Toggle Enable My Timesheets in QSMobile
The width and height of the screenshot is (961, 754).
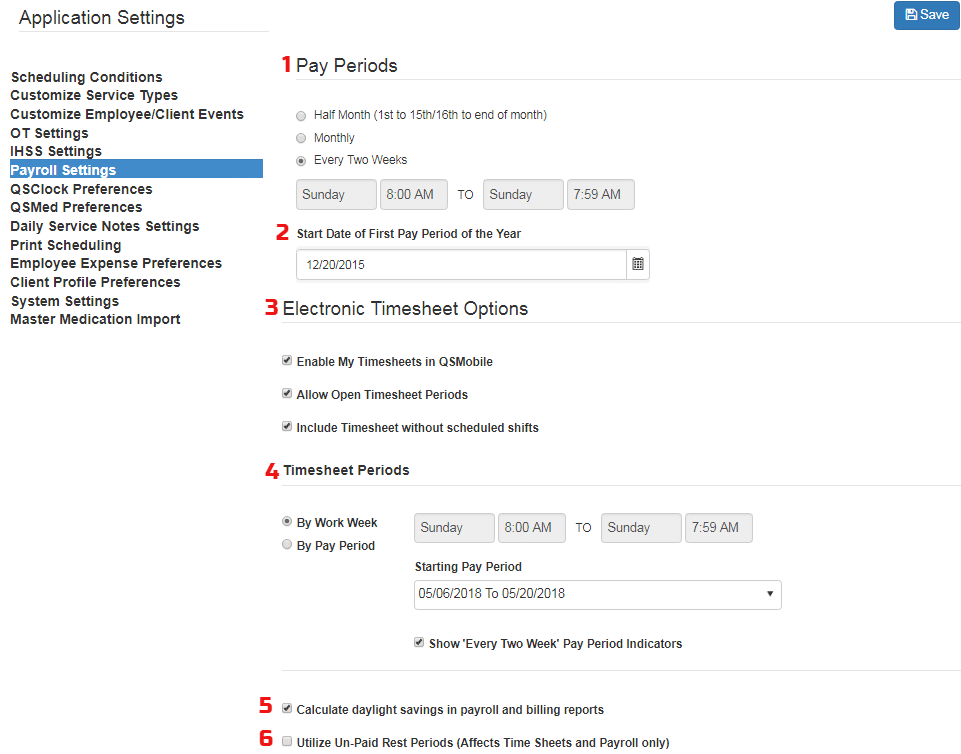click(287, 361)
